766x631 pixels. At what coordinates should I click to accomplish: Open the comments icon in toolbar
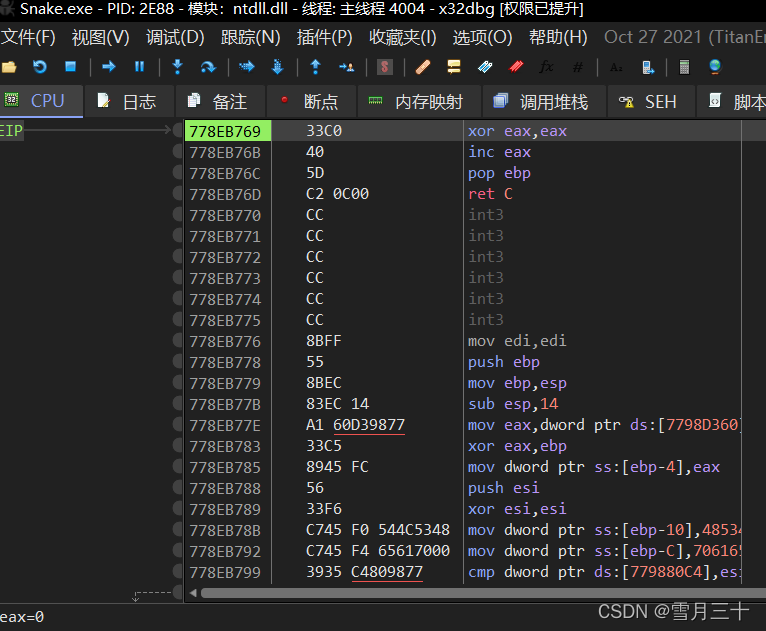click(x=454, y=67)
